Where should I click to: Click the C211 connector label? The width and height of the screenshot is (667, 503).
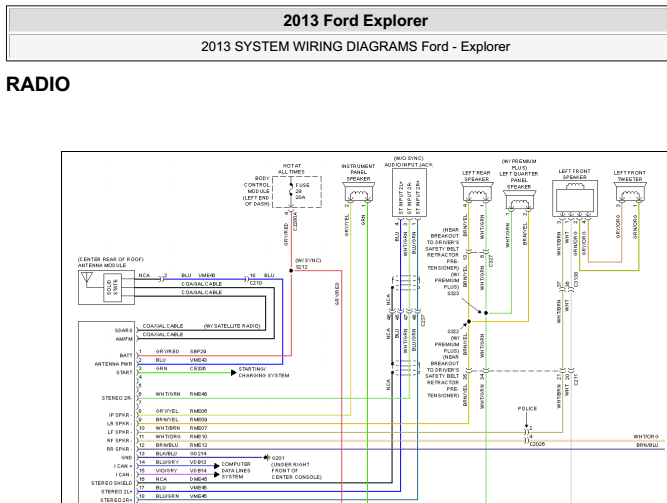pyautogui.click(x=576, y=380)
